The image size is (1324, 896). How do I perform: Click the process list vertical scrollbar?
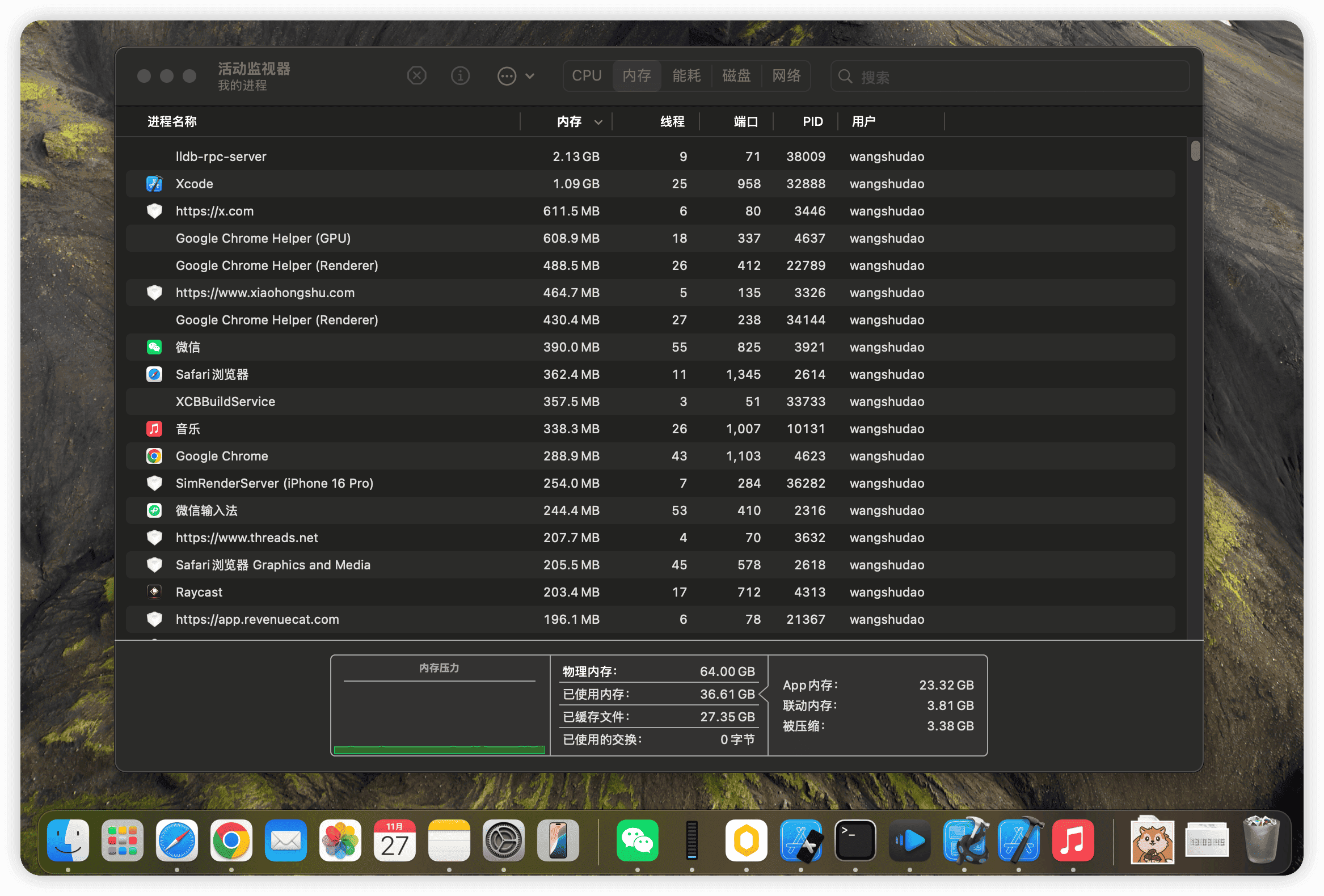tap(1195, 151)
